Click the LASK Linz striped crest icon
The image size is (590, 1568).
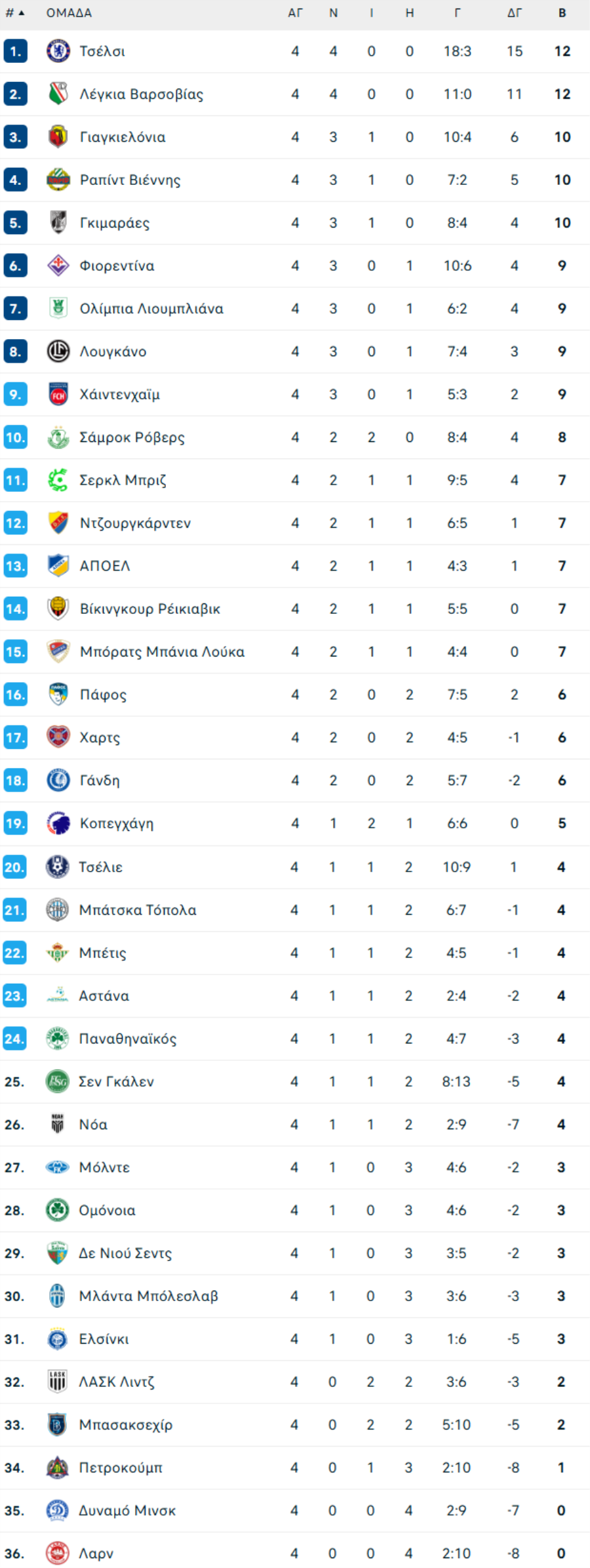pyautogui.click(x=58, y=1382)
